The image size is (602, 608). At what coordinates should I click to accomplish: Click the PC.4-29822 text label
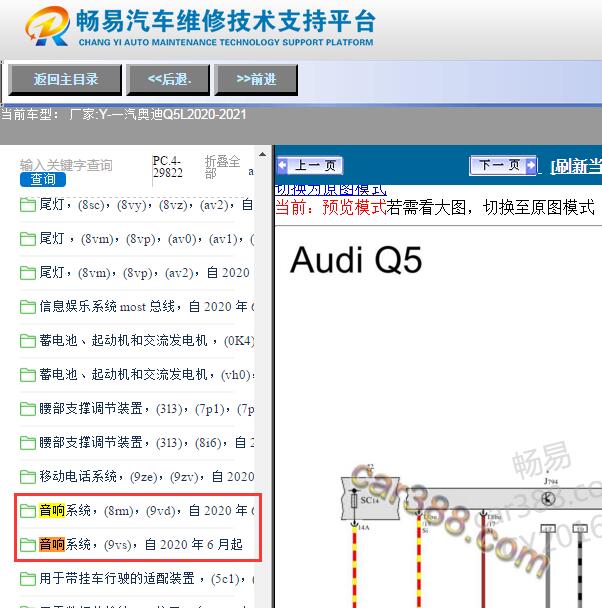(x=167, y=167)
